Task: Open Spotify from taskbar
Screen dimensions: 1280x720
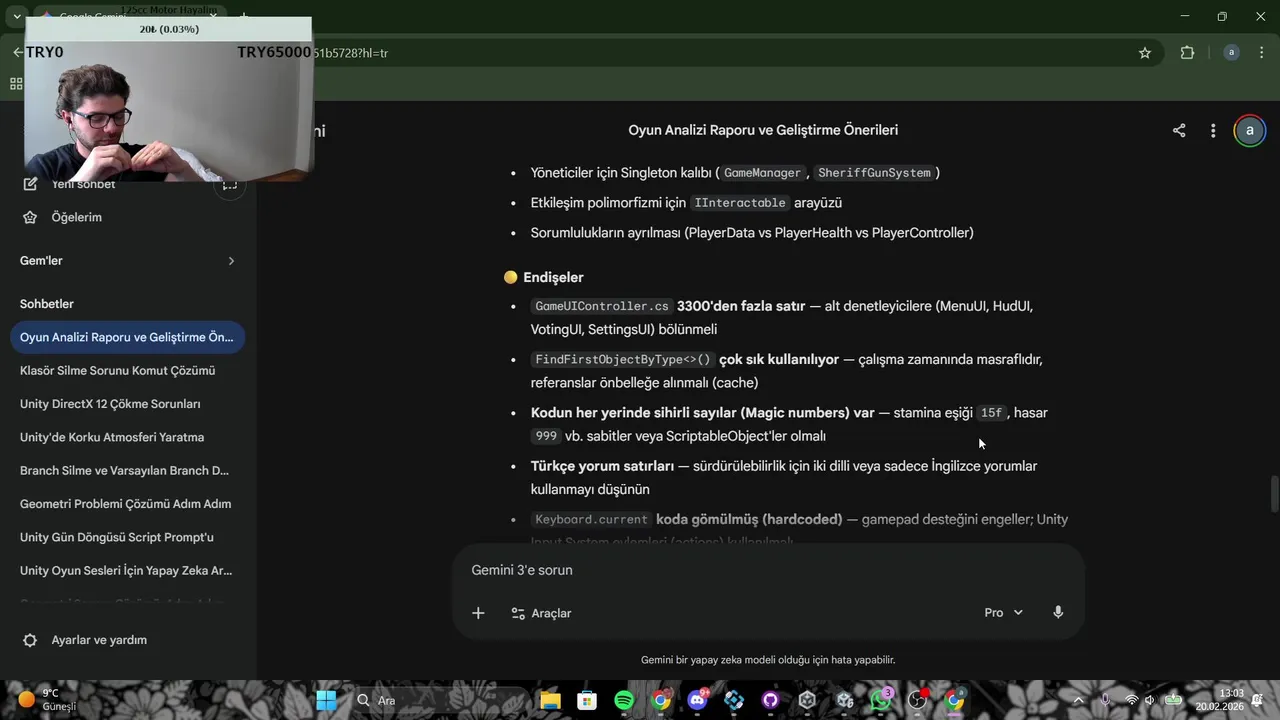Action: point(624,700)
